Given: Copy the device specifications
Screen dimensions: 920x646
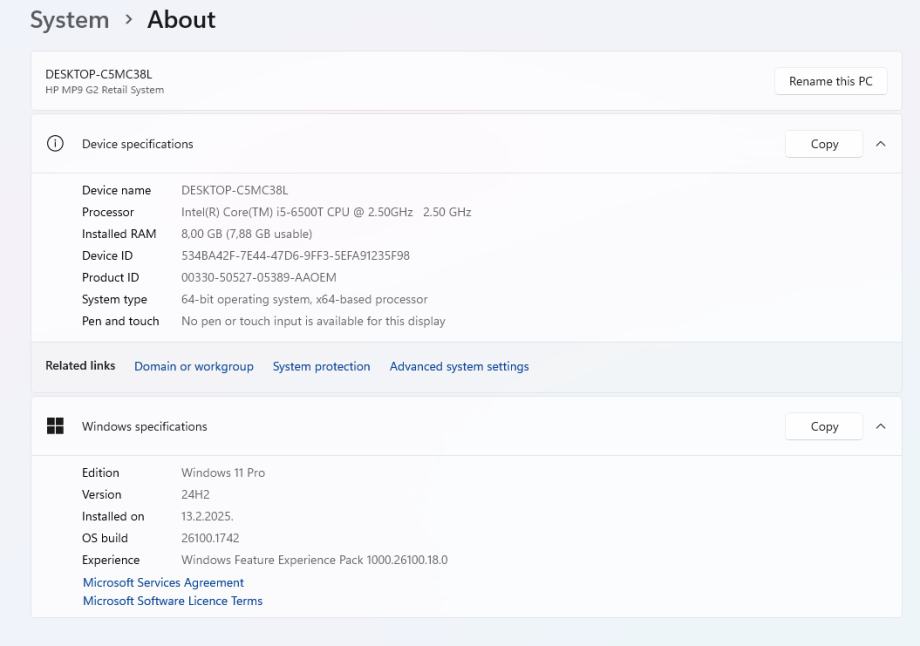Looking at the screenshot, I should 824,144.
